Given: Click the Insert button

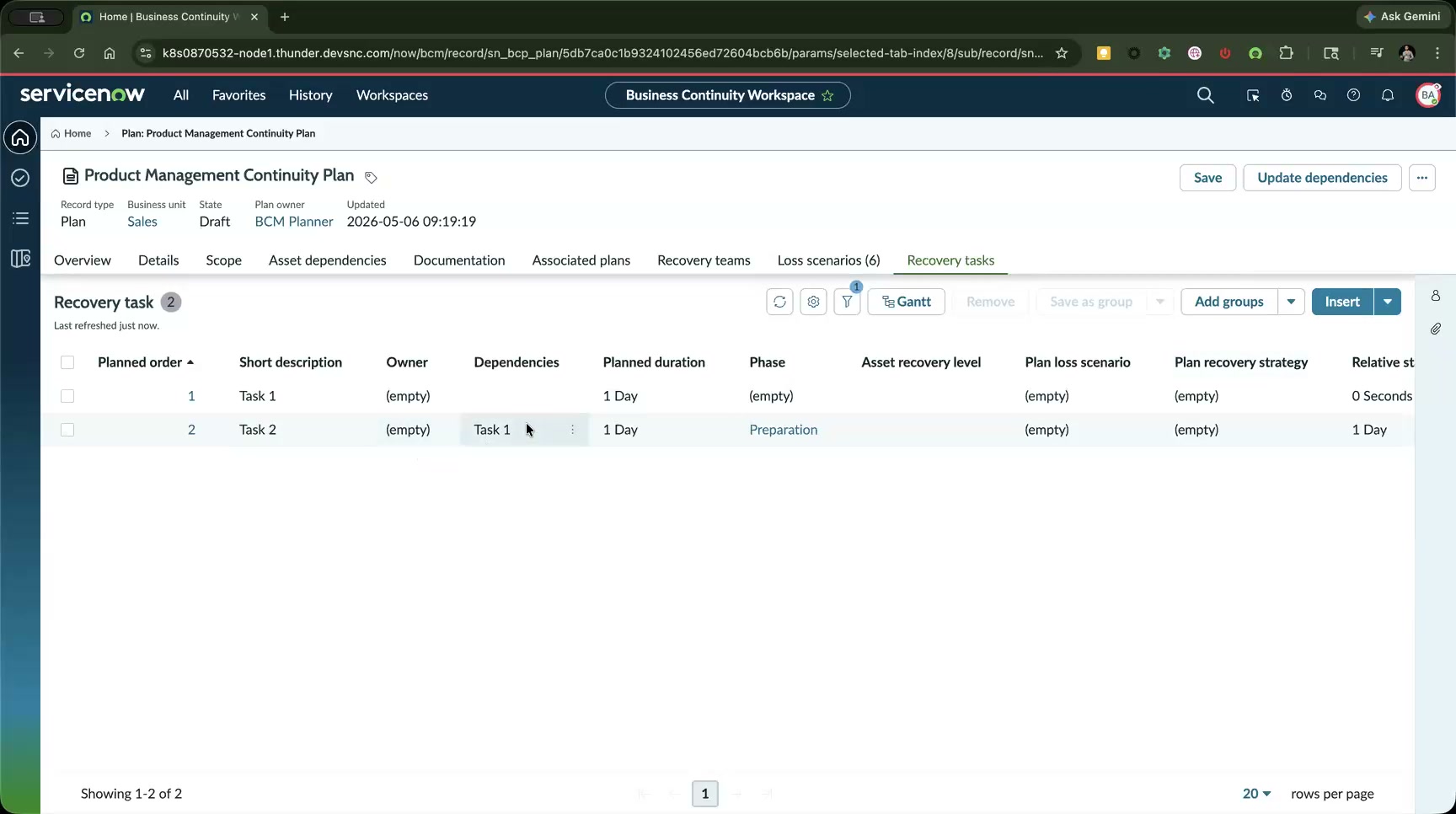Looking at the screenshot, I should pos(1342,302).
